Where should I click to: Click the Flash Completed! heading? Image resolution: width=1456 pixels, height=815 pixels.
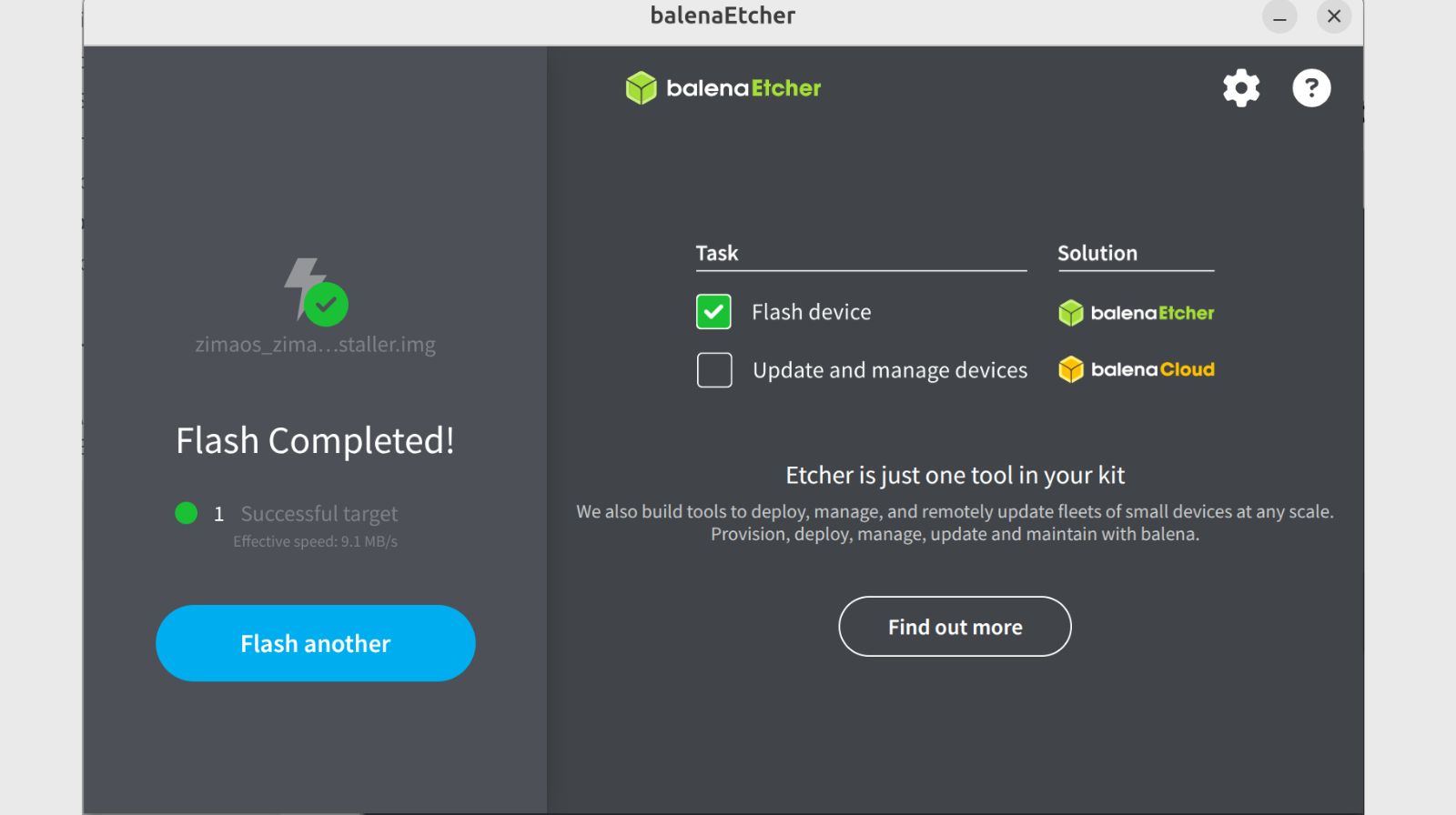(x=315, y=441)
